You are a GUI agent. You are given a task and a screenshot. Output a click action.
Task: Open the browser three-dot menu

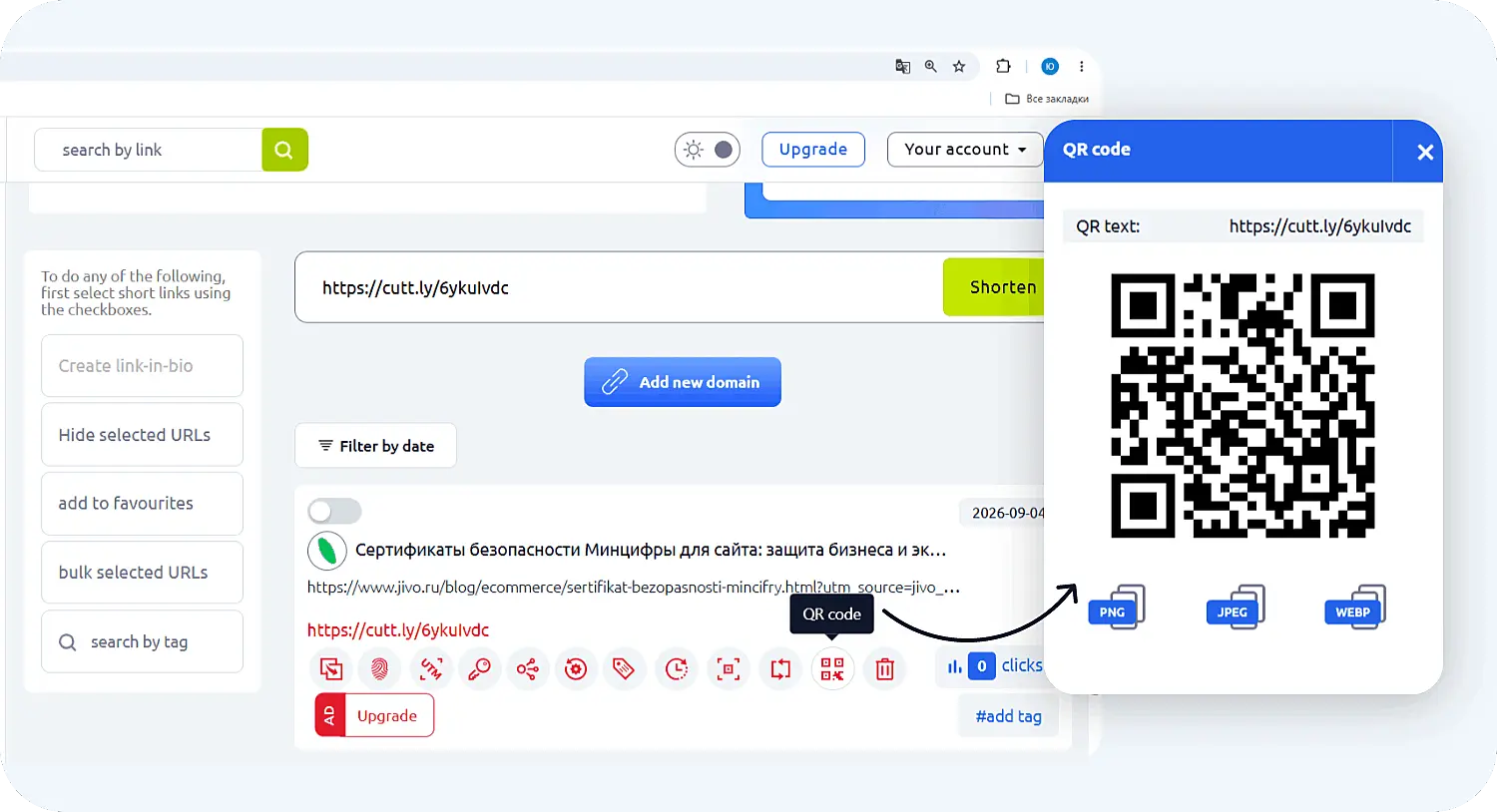click(1082, 67)
